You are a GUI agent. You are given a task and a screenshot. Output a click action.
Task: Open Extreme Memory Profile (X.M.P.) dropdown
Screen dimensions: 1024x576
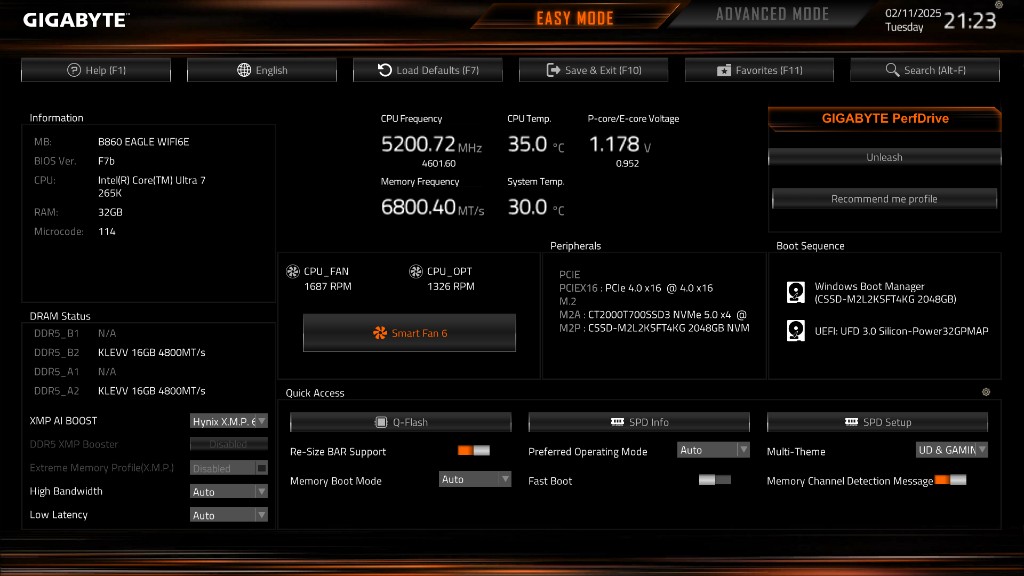point(229,468)
